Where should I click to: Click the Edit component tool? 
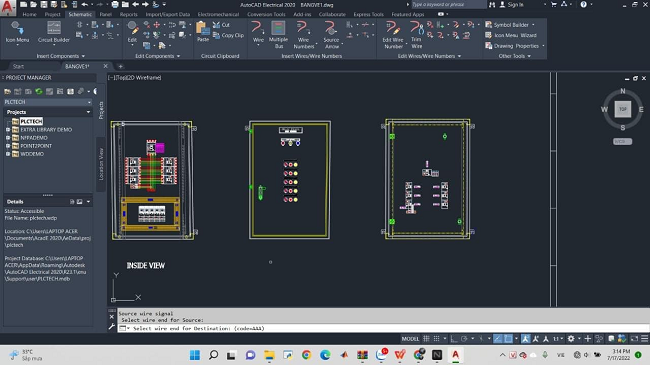132,32
